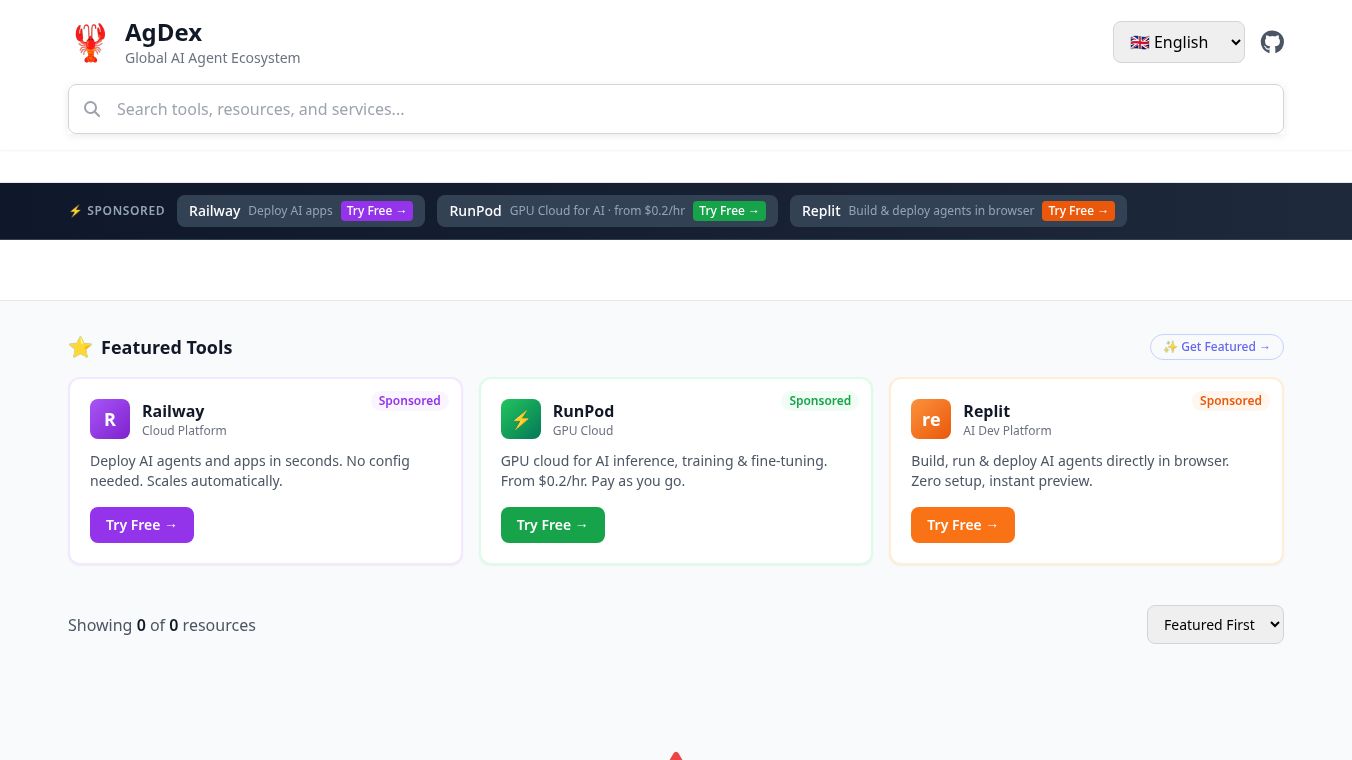This screenshot has height=760, width=1352.
Task: Click the green lightning RunPod icon
Action: pyautogui.click(x=521, y=419)
